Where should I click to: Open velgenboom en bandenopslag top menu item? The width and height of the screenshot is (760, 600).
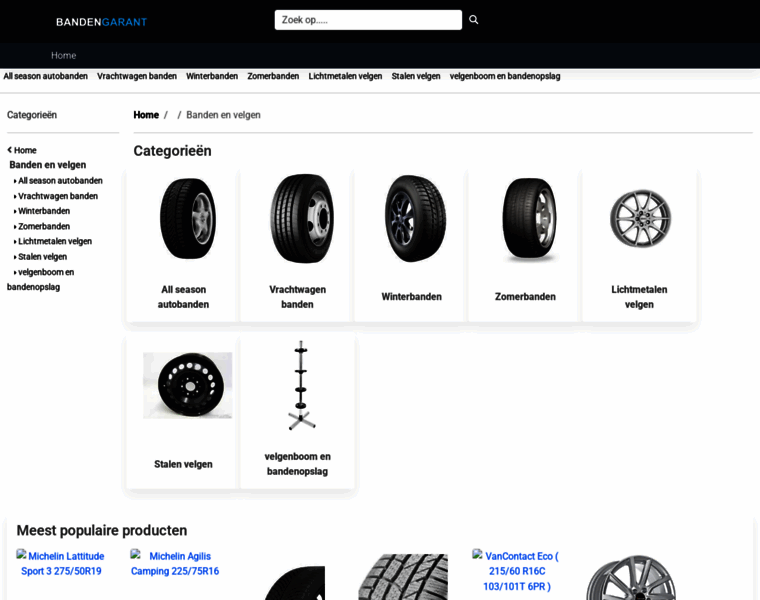[x=505, y=76]
